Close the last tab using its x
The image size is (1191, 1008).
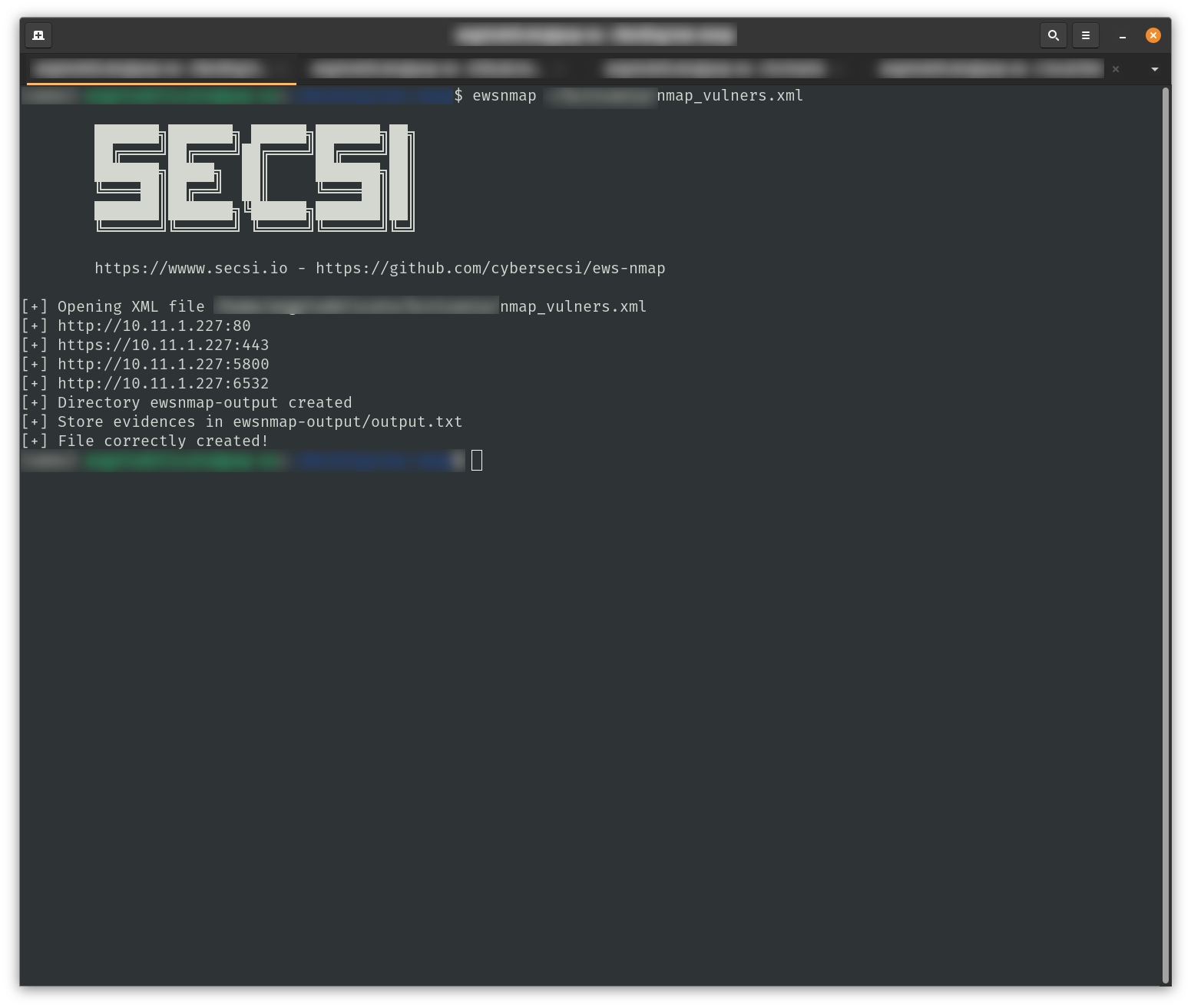click(1116, 69)
